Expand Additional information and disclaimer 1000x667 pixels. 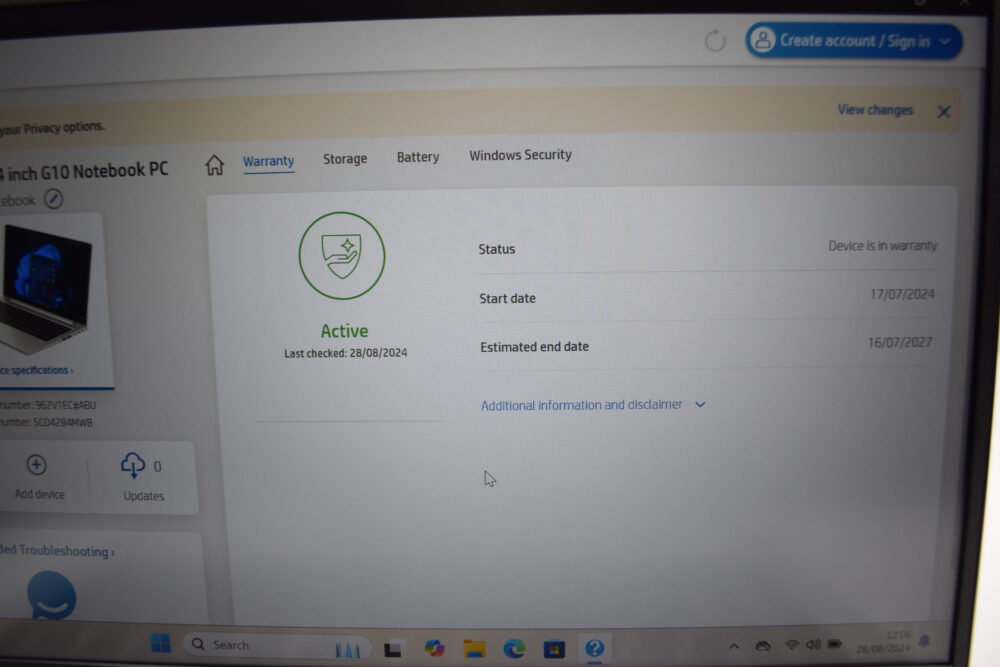[593, 405]
